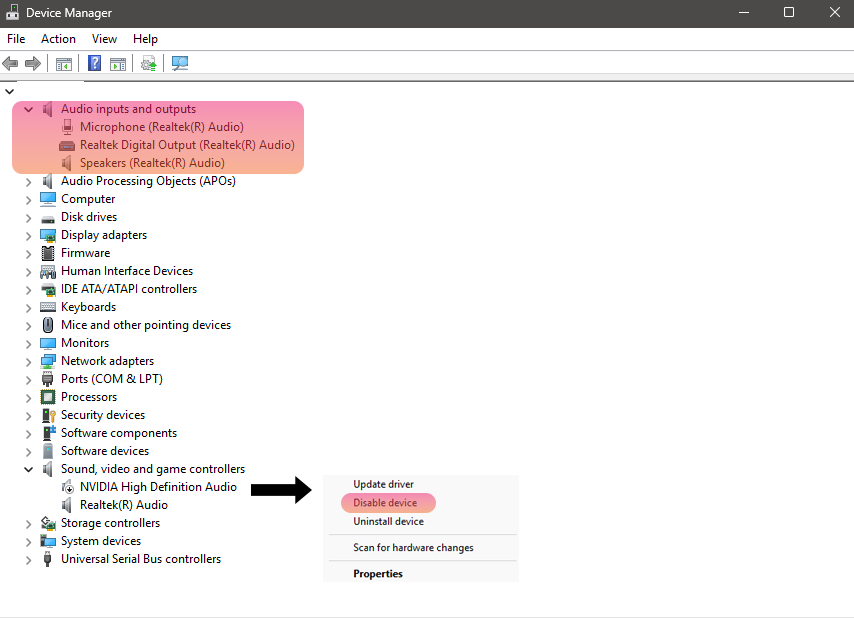Expand the Monitors chevron
This screenshot has height=619, width=854.
point(28,344)
